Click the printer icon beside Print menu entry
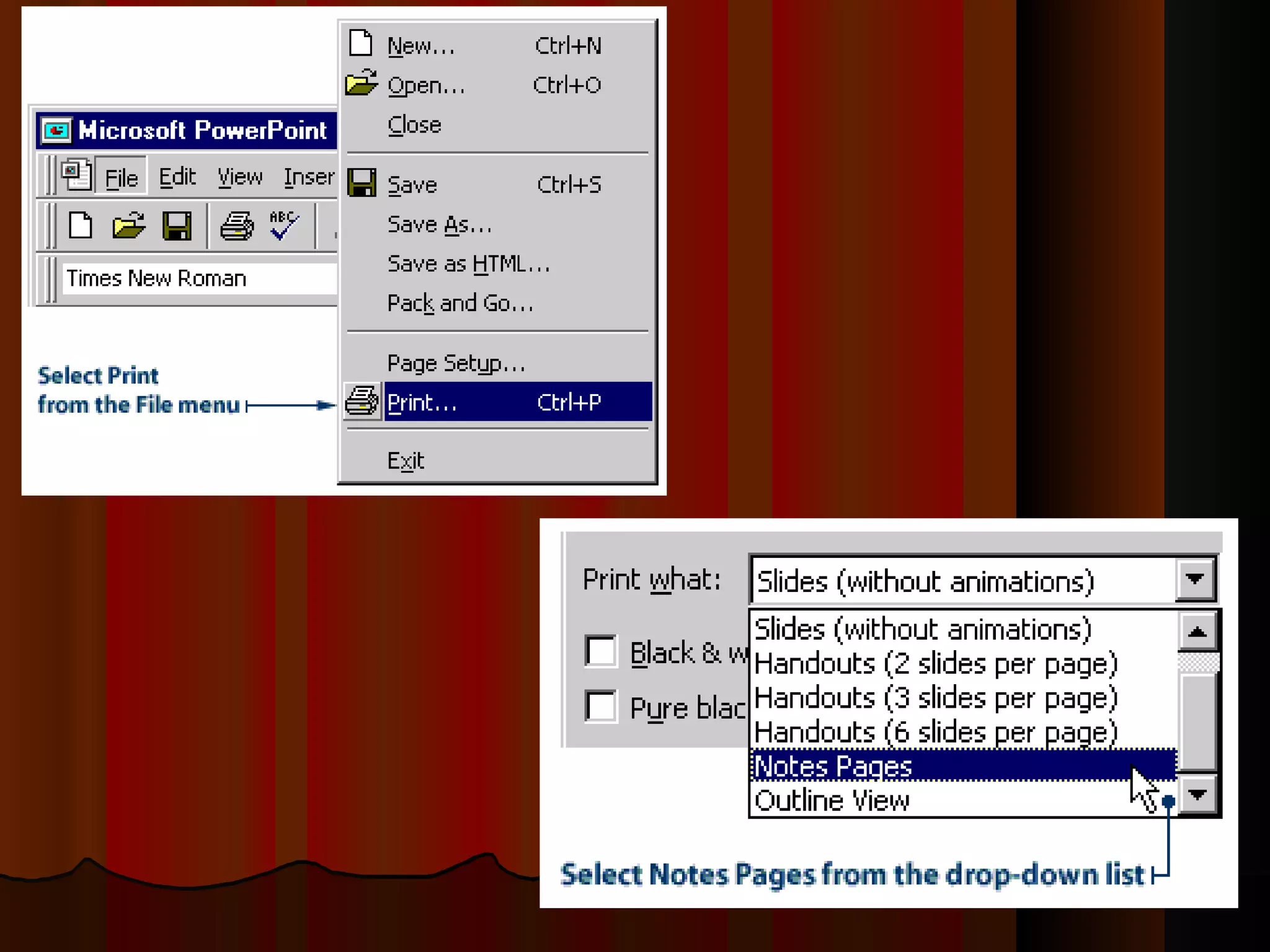Viewport: 1270px width, 952px height. [362, 402]
